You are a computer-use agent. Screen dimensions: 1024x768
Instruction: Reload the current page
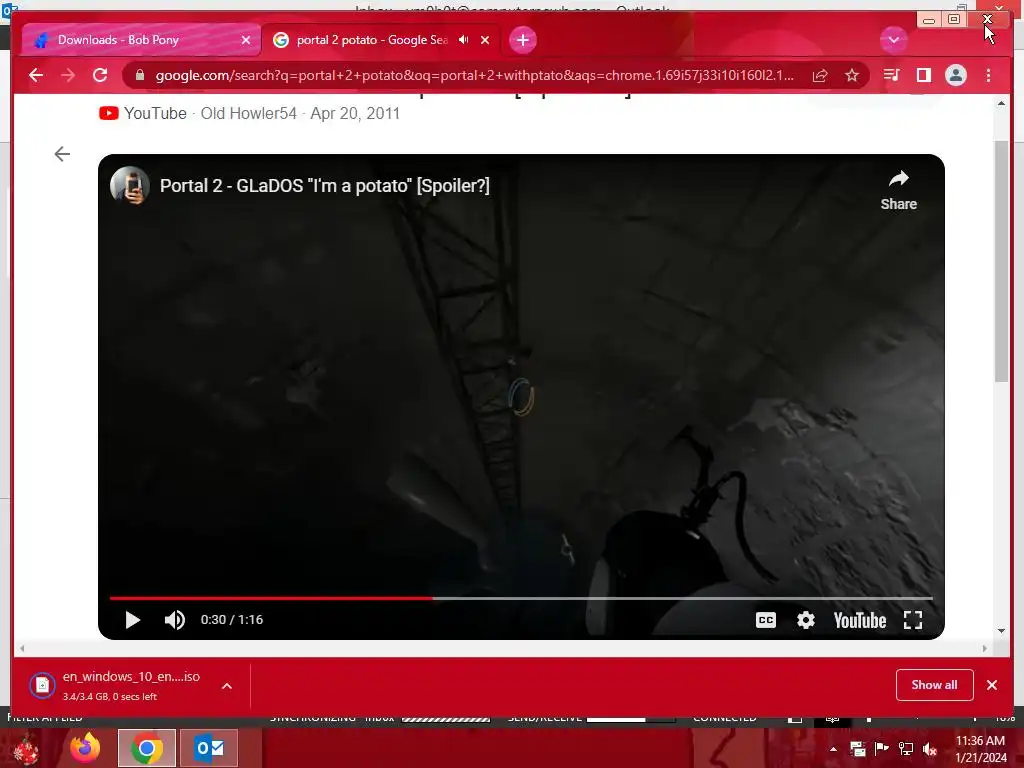click(x=100, y=75)
